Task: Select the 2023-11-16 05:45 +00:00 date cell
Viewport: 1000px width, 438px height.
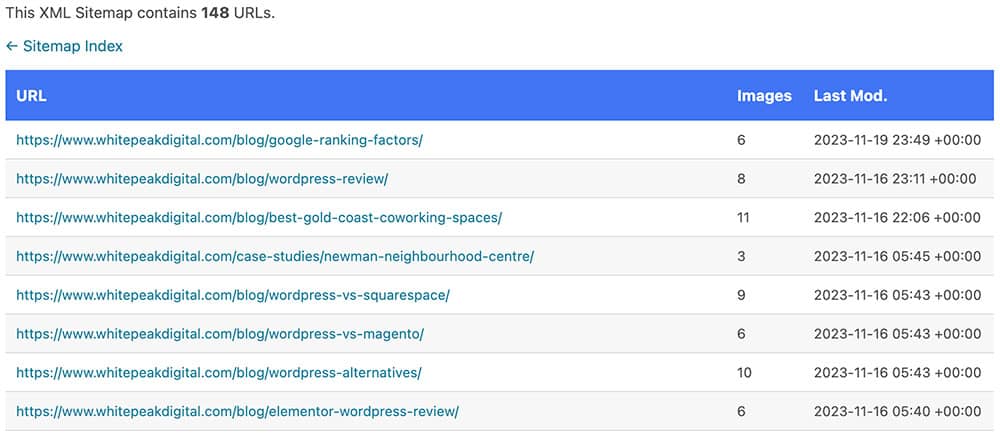Action: click(897, 257)
